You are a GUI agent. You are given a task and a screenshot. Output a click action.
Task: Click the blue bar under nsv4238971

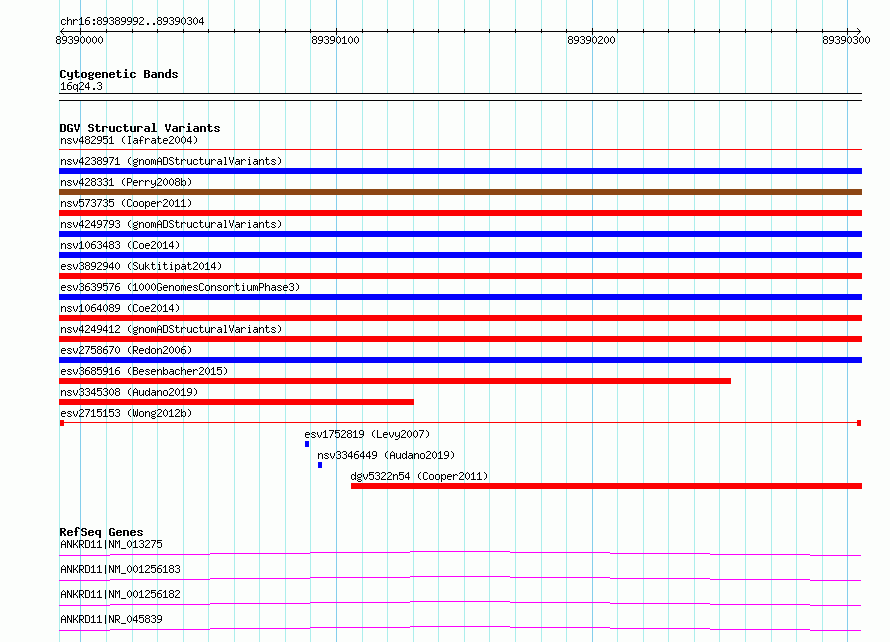[x=460, y=171]
